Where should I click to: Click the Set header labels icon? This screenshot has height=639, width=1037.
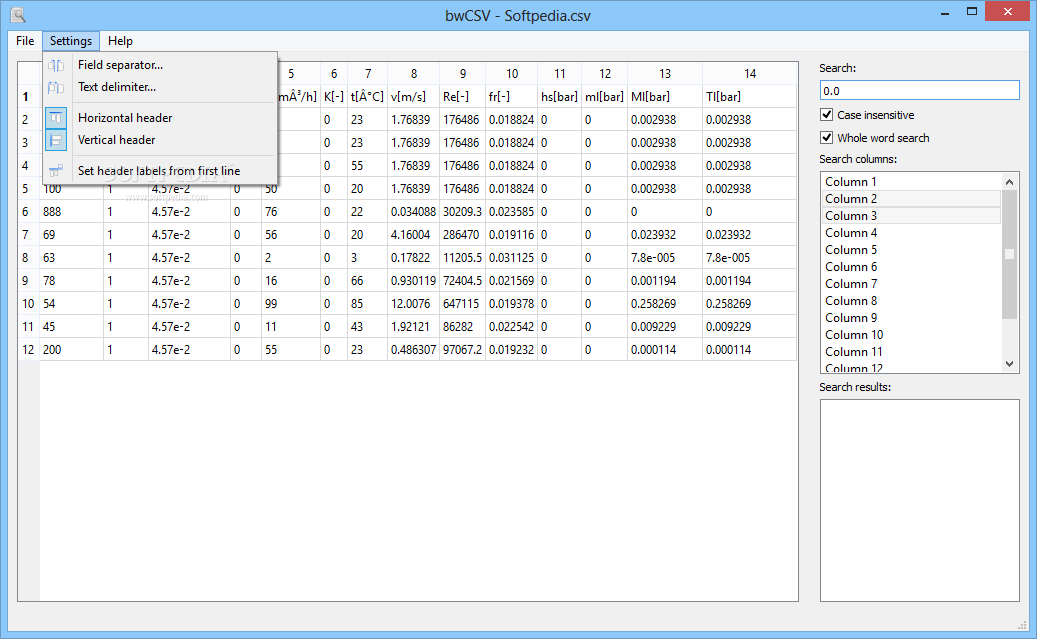(56, 171)
